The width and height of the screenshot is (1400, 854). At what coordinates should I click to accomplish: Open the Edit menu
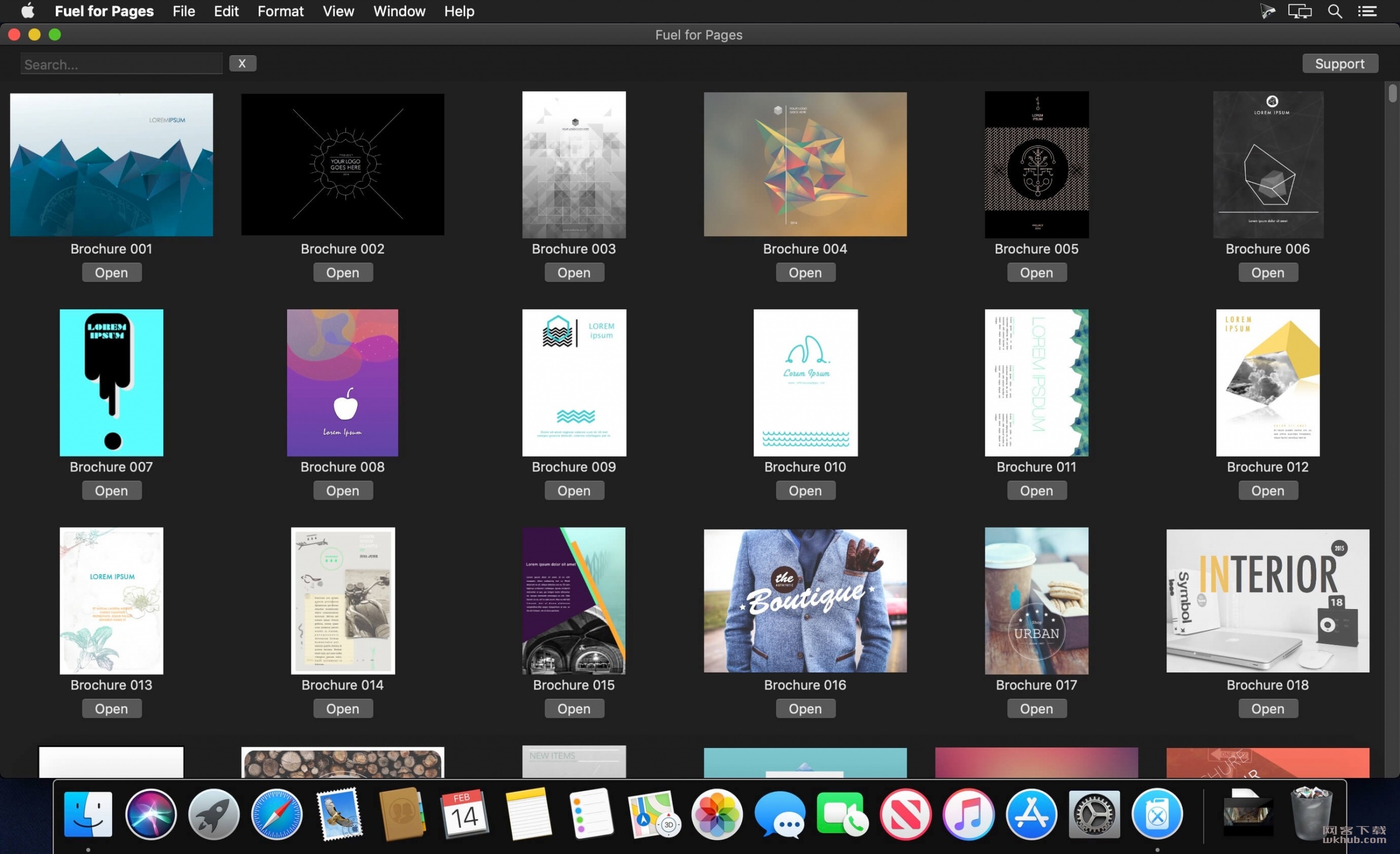[x=226, y=11]
